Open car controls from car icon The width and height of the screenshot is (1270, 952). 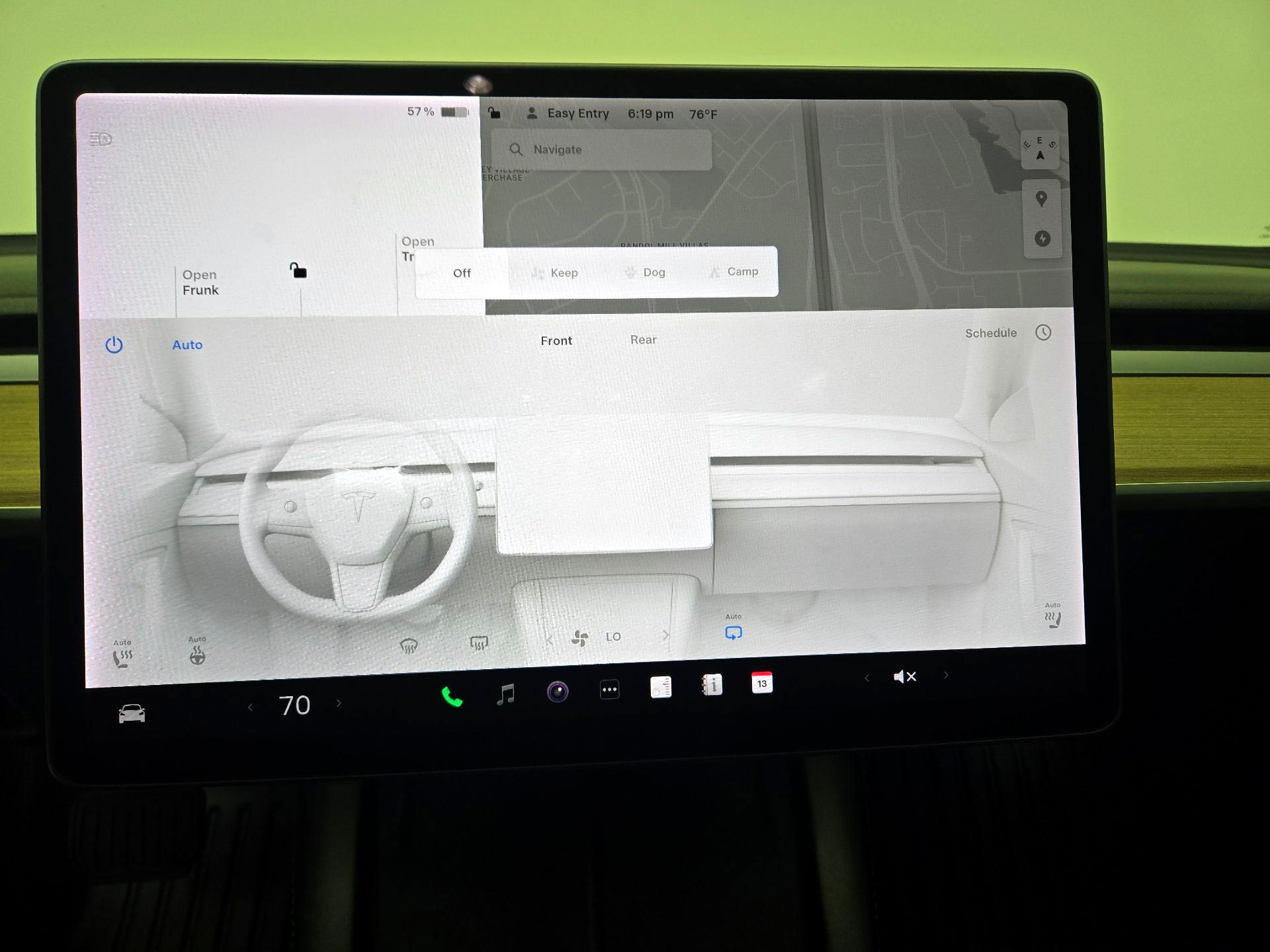132,714
